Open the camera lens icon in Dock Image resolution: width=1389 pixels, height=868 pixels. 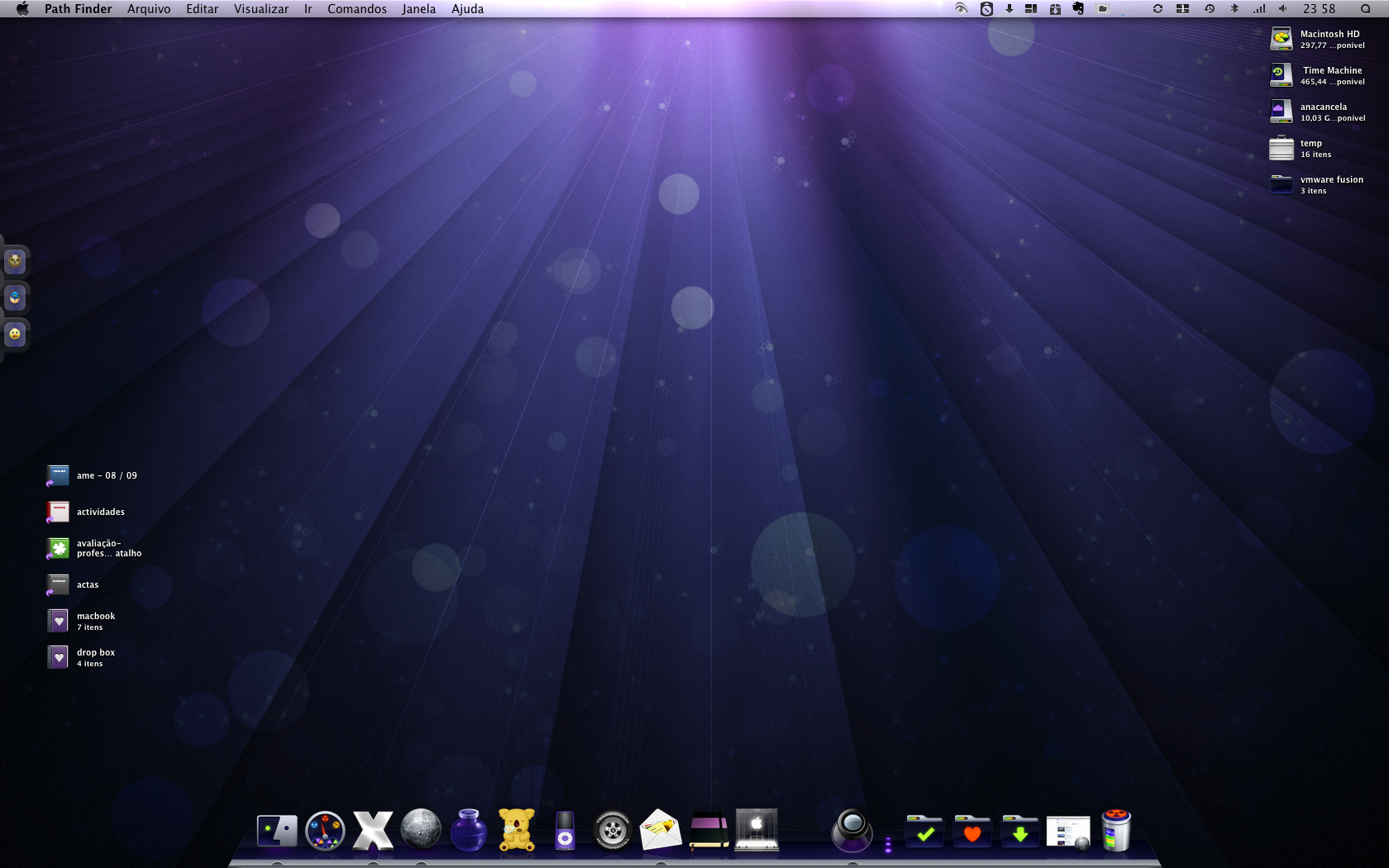(852, 830)
